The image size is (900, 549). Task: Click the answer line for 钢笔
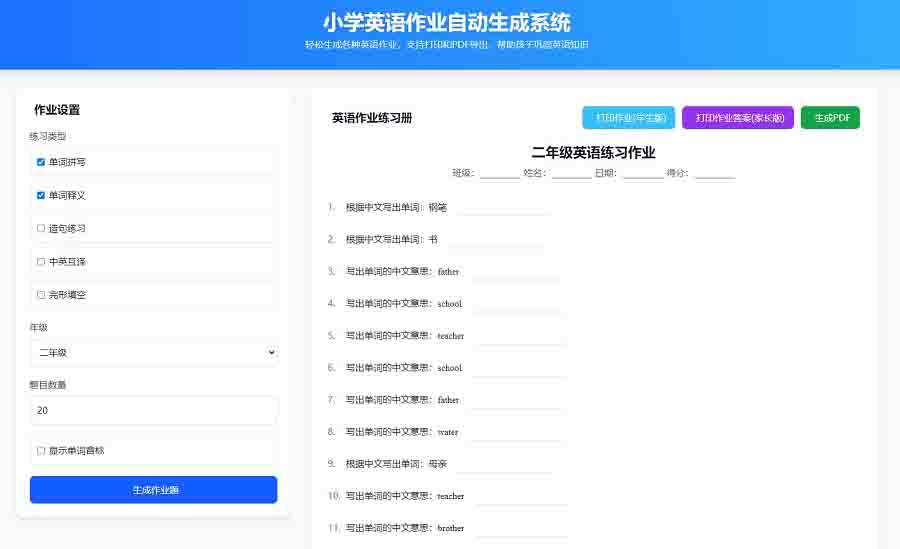pos(503,209)
